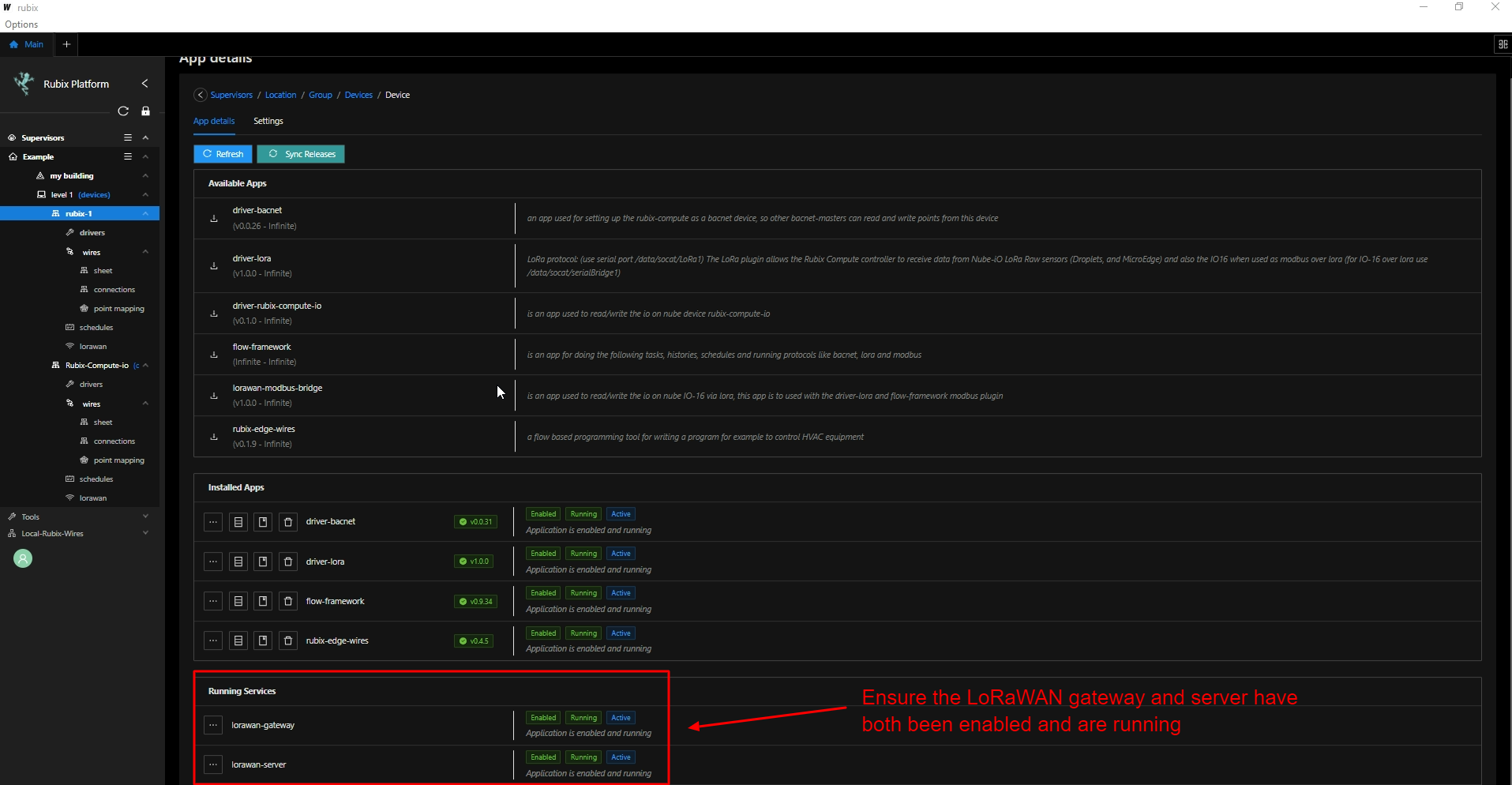Screen dimensions: 1512x785
Task: Expand the Local-Rubix-Wires section
Action: 145,533
